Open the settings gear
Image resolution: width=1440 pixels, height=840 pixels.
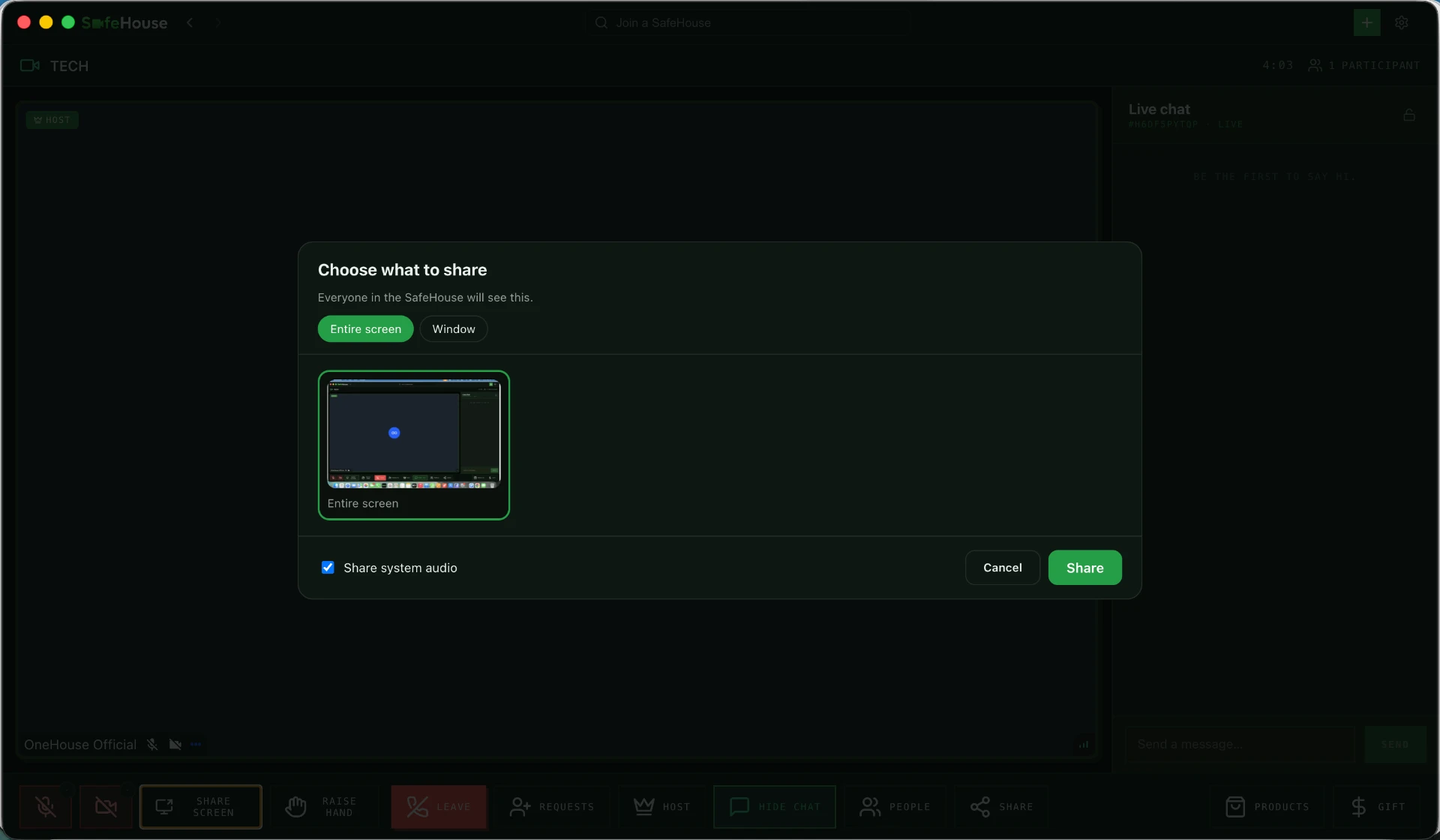coord(1402,22)
